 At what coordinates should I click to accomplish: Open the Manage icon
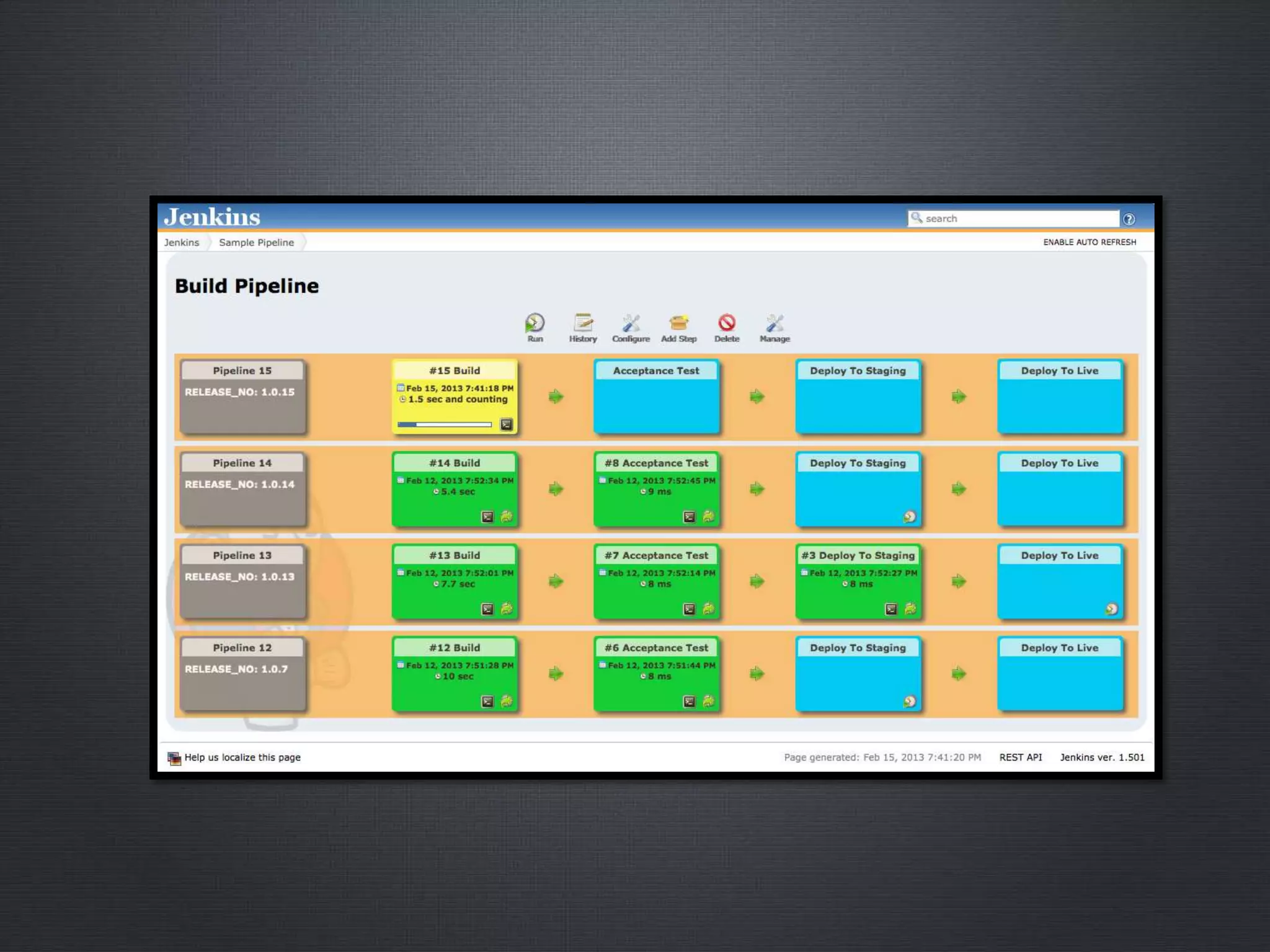(x=775, y=324)
